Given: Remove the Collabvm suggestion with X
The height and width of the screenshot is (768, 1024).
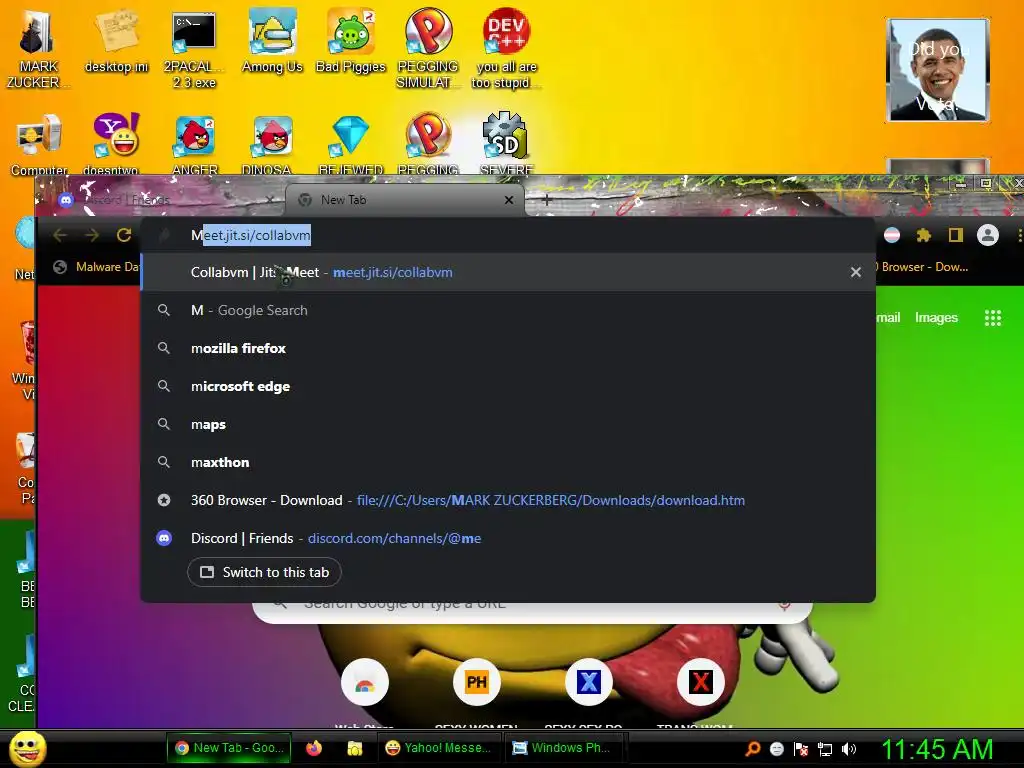Looking at the screenshot, I should 856,272.
